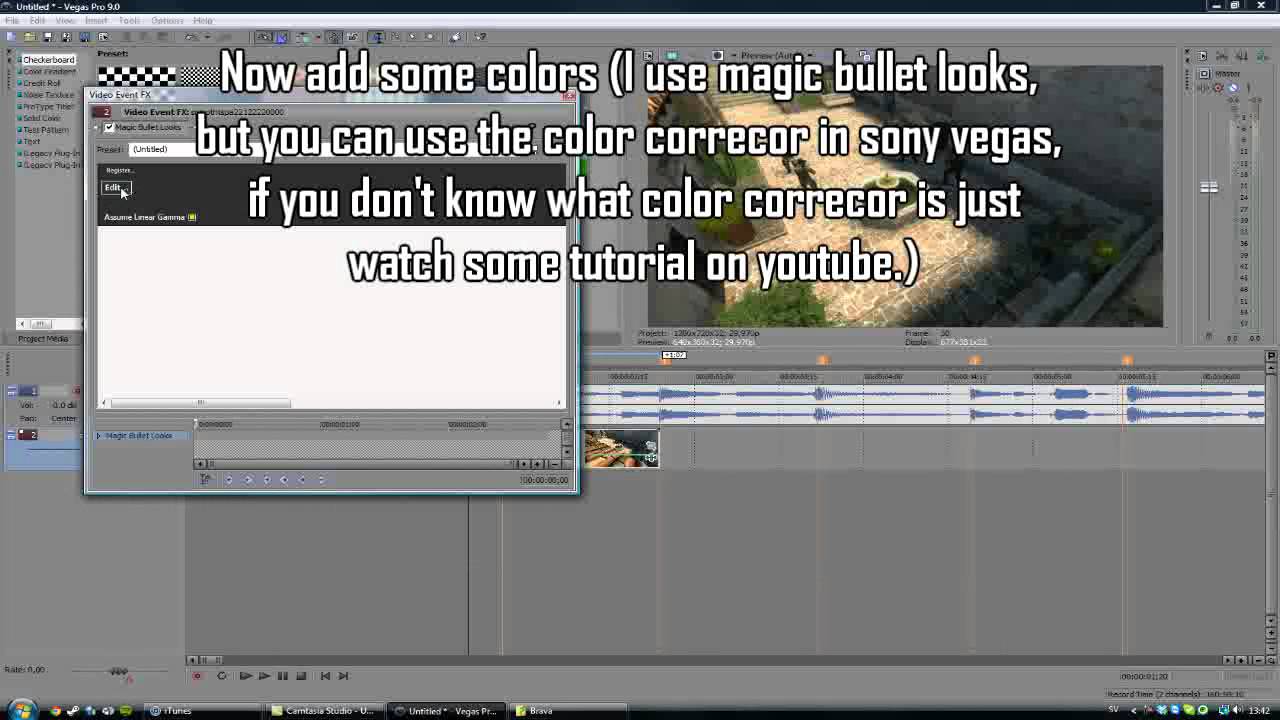Switch to Camtasia Studio in the taskbar
Viewport: 1280px width, 720px height.
326,711
